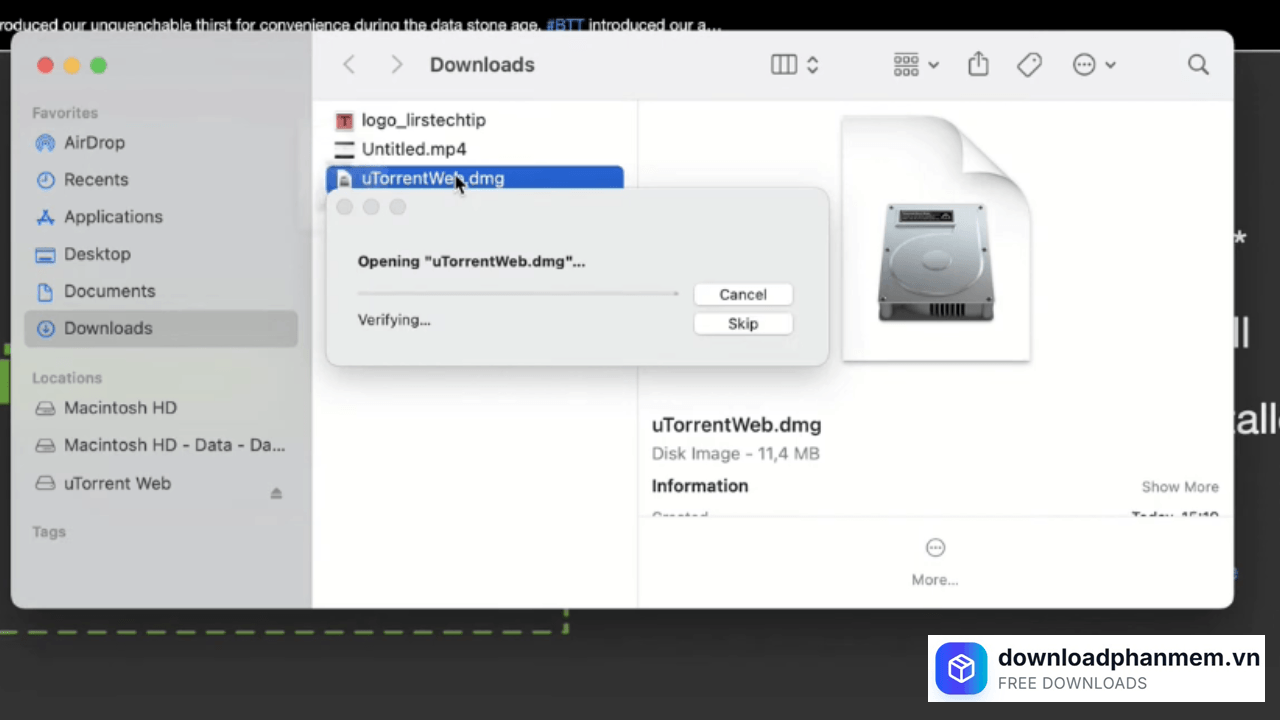Click the large disk image preview icon
1280x720 pixels.
click(x=935, y=238)
